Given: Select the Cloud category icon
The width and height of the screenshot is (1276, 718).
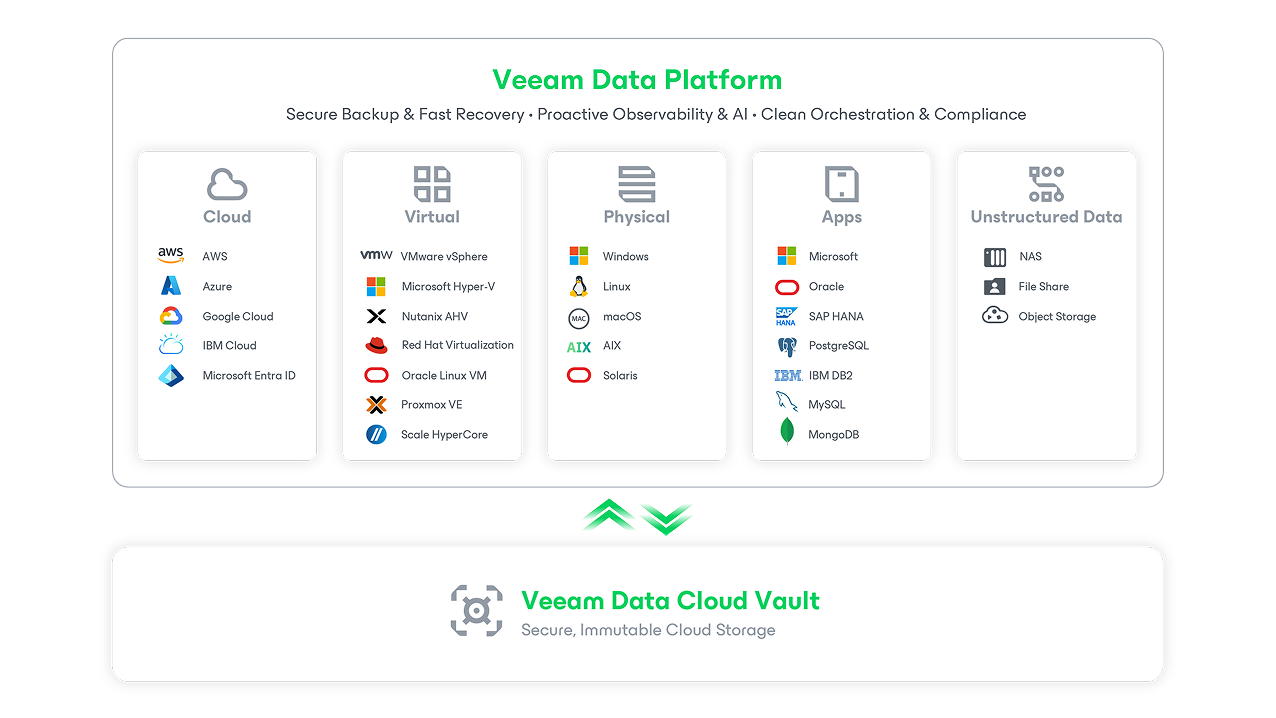Looking at the screenshot, I should [x=227, y=185].
